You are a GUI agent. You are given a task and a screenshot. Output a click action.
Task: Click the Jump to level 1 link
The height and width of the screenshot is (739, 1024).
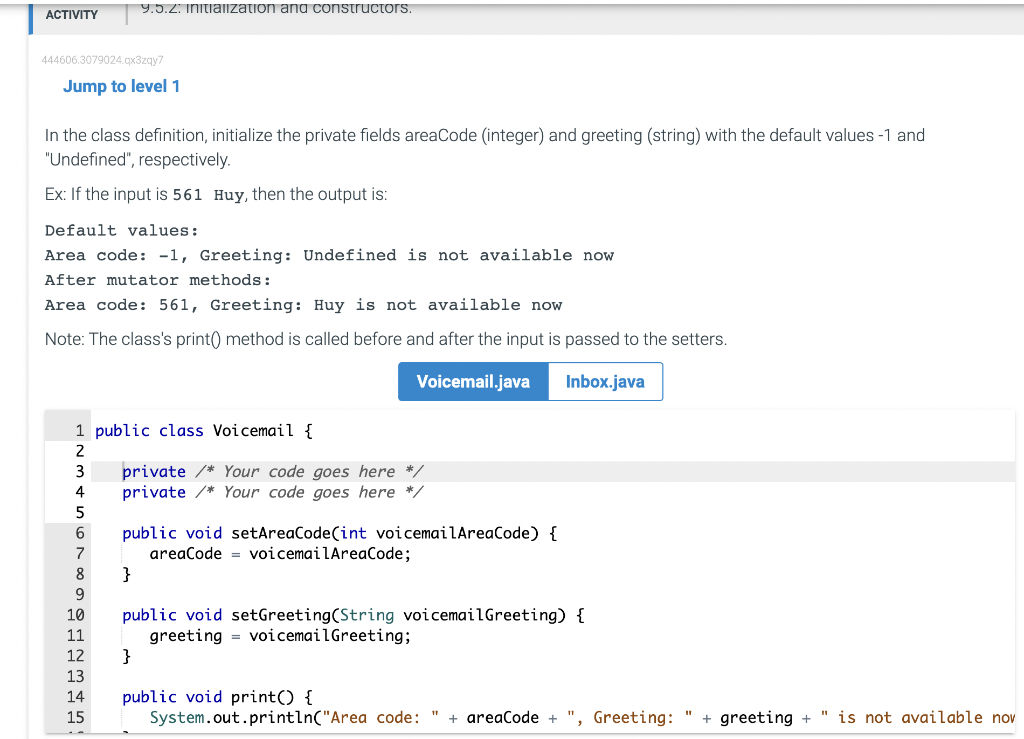pos(121,86)
